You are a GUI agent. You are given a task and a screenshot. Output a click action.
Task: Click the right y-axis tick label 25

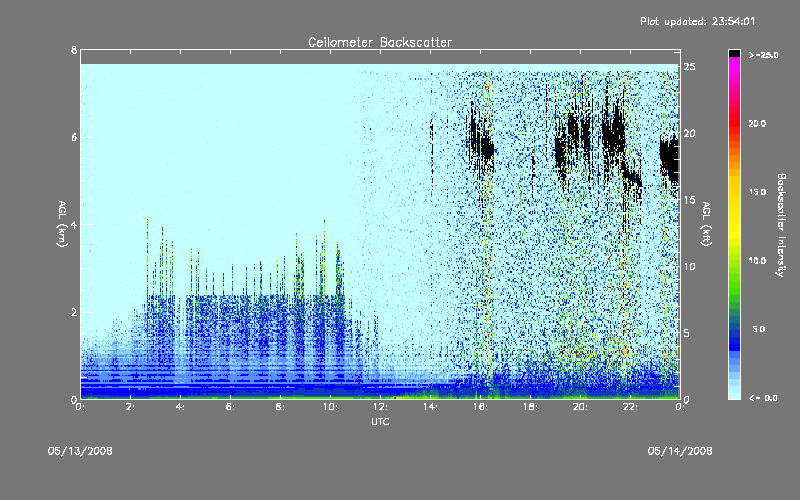690,67
